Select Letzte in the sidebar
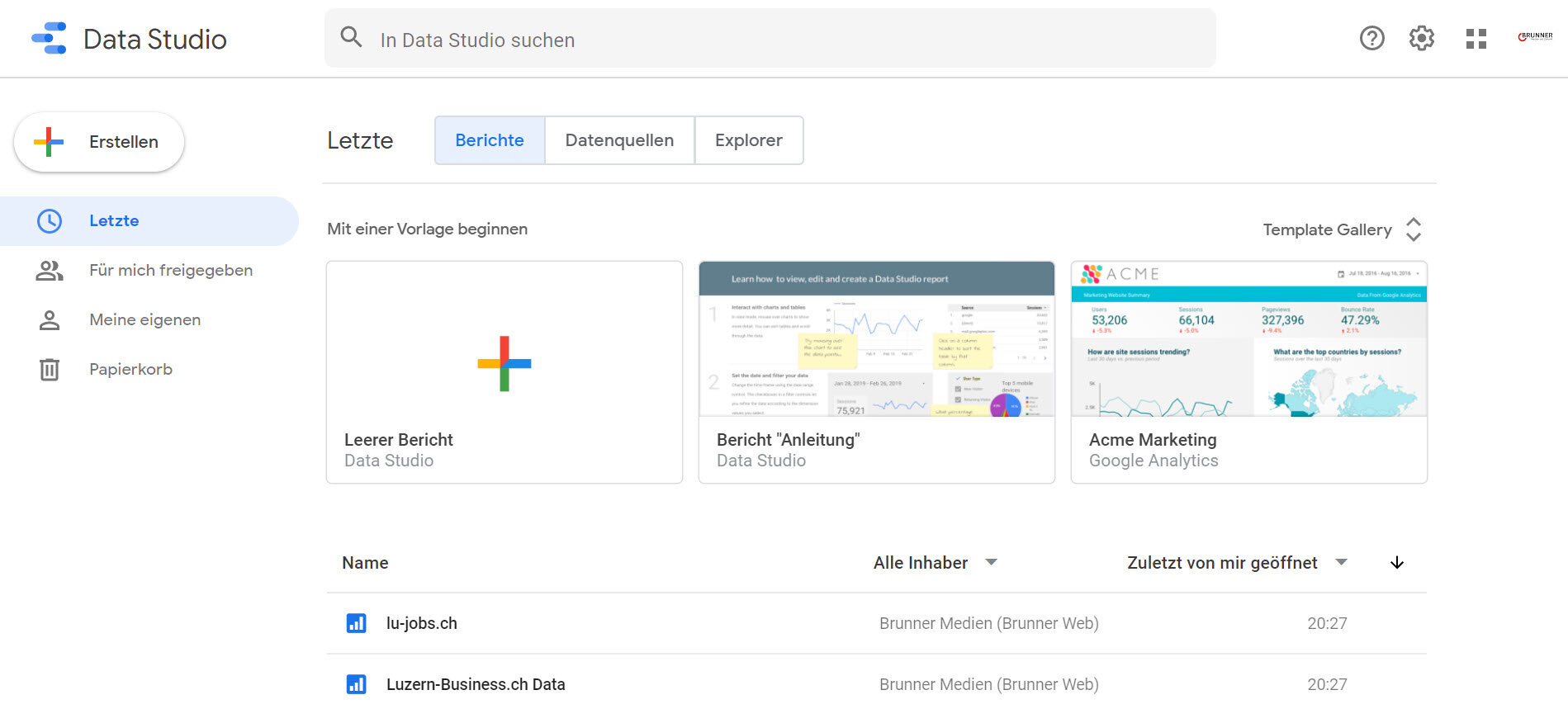 click(149, 220)
